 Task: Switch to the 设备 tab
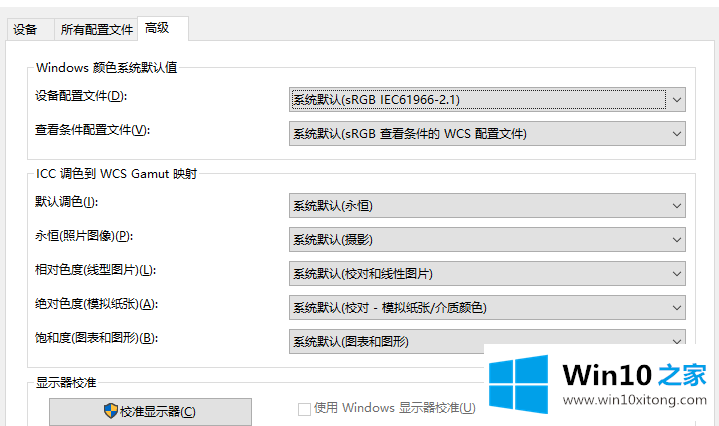24,29
